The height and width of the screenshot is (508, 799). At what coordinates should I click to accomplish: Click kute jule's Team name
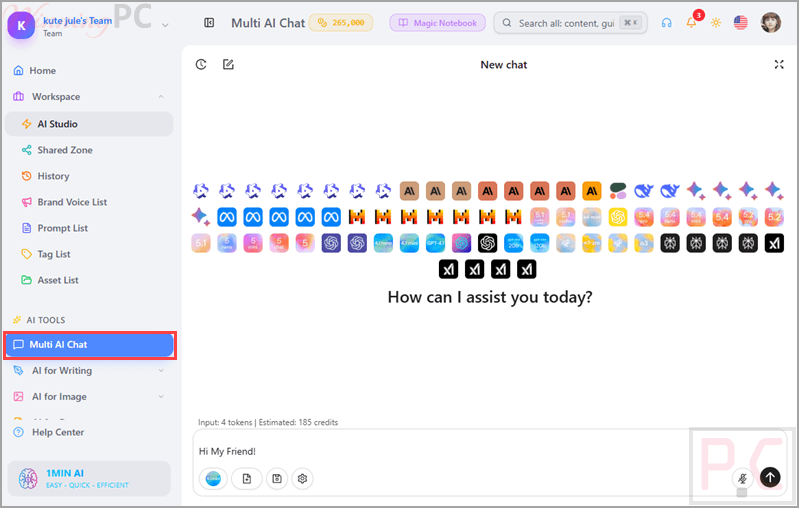tap(77, 21)
